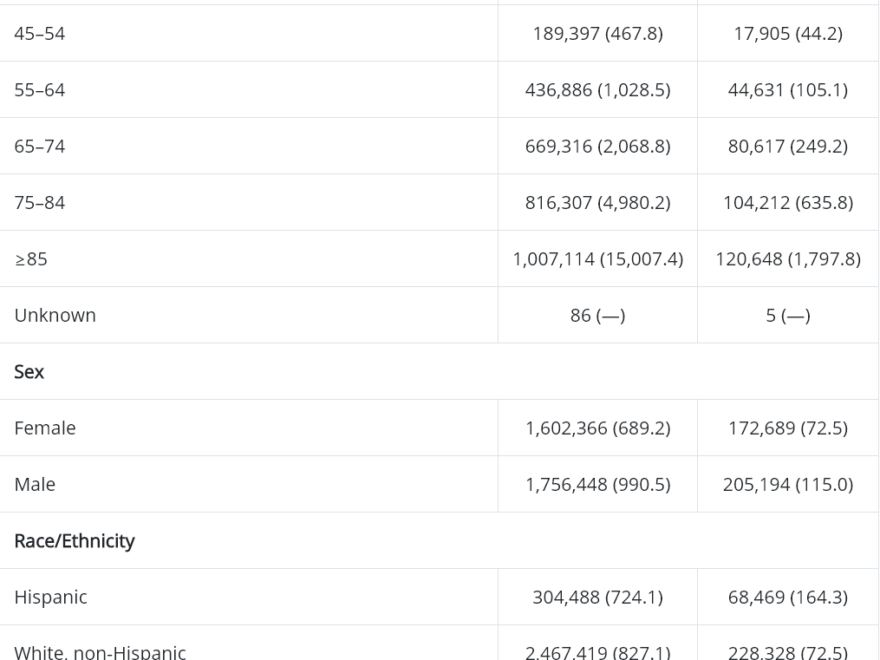Select the 205,194 (115.0) cell
880x660 pixels.
[788, 484]
